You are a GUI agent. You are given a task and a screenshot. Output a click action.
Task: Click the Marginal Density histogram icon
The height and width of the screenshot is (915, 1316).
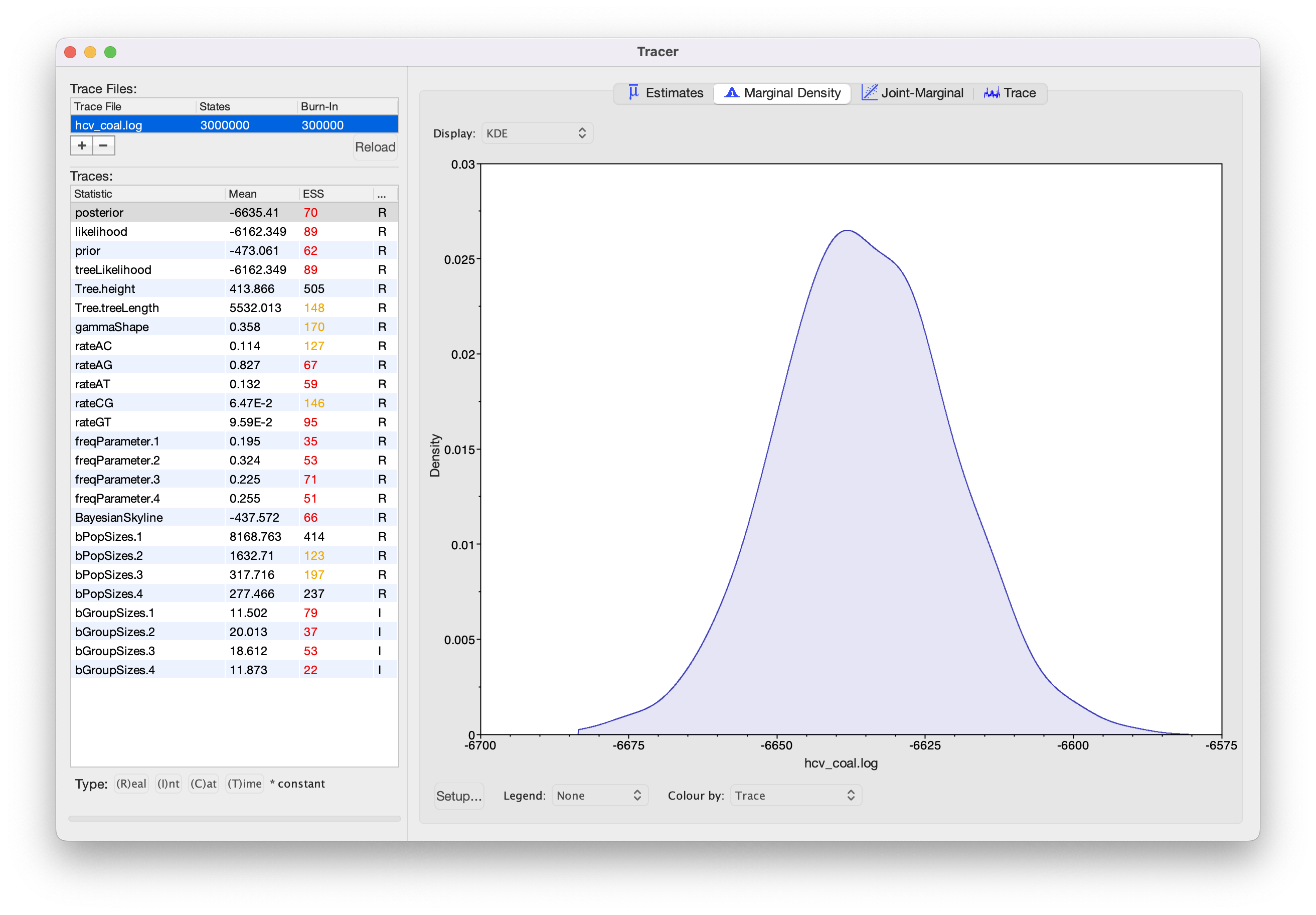coord(731,92)
